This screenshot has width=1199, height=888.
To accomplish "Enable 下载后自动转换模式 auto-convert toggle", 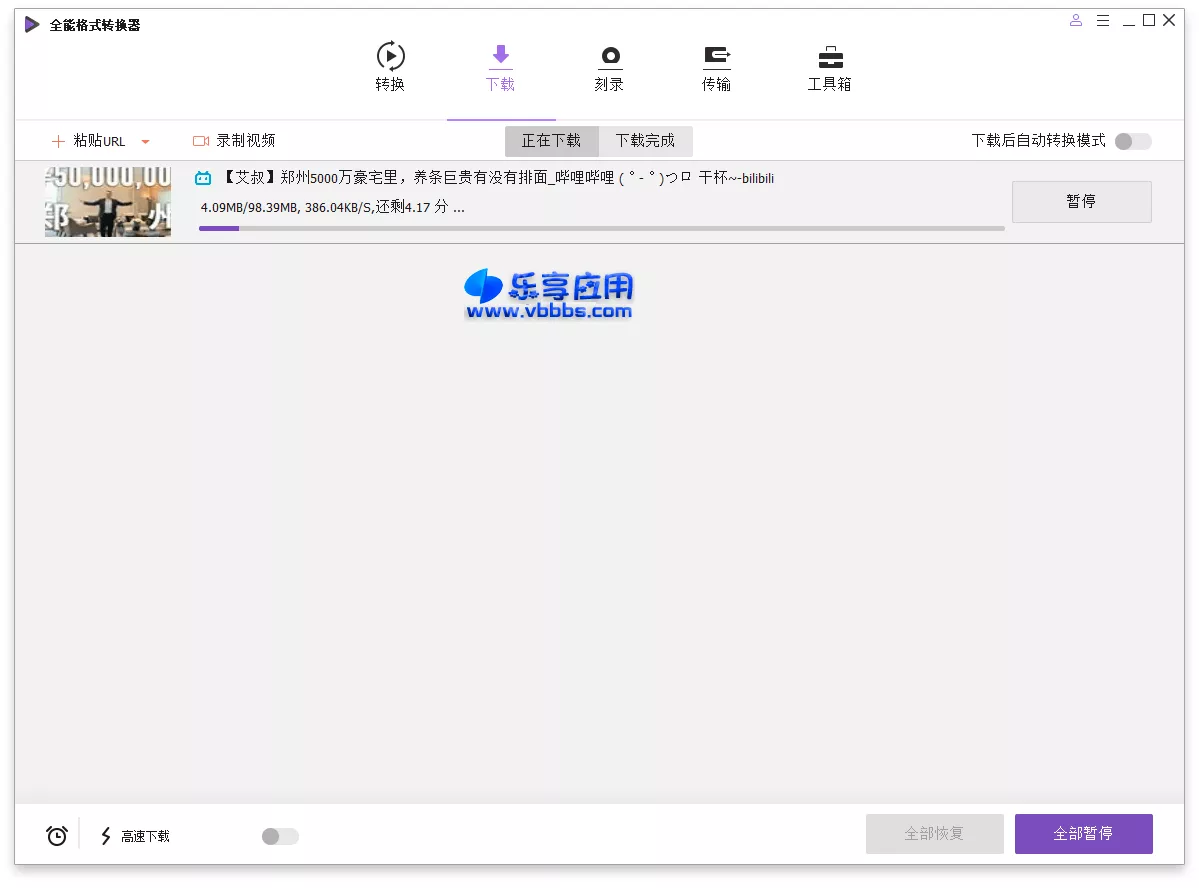I will point(1131,142).
